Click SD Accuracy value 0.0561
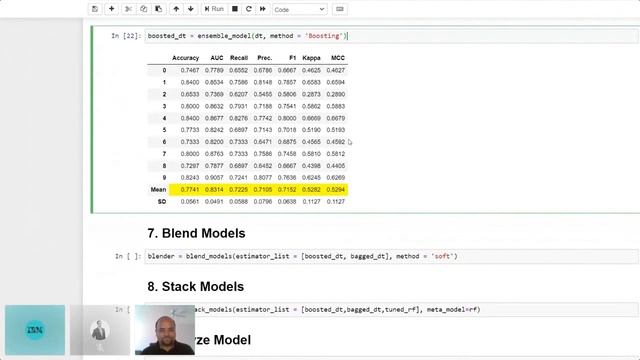 (190, 202)
